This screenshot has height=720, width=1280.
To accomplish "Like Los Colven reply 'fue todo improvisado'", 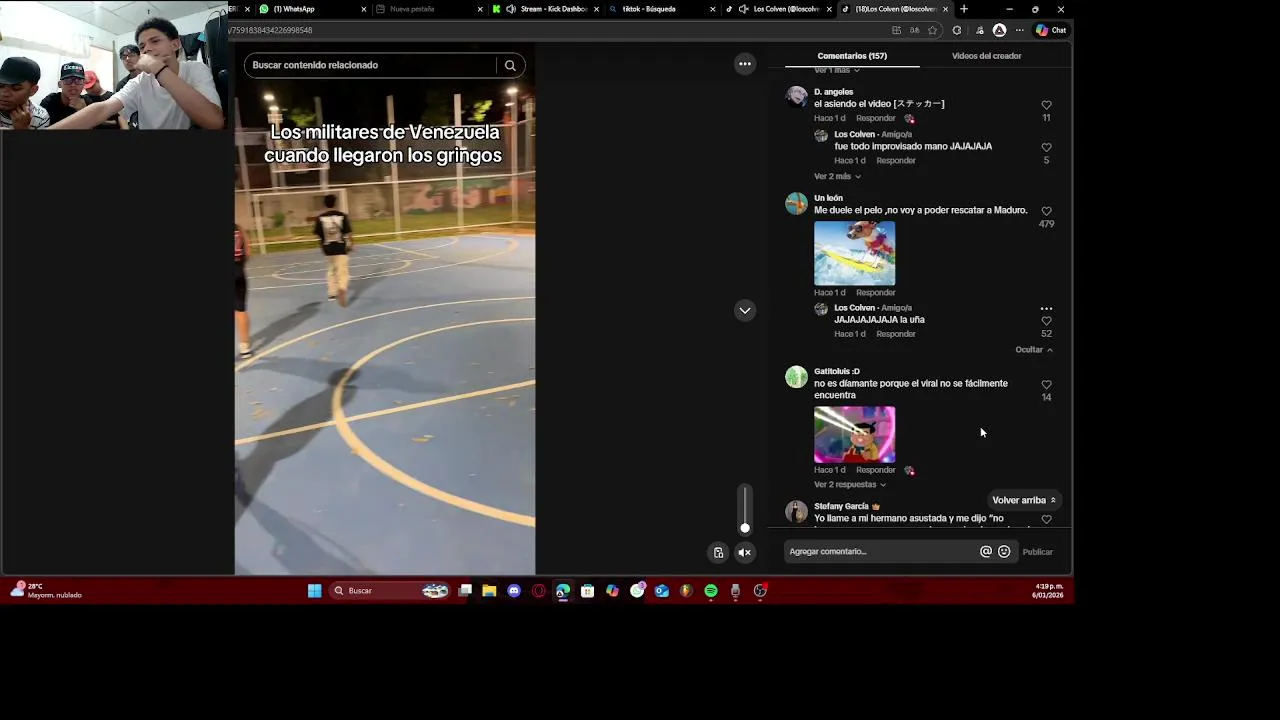I will [x=1047, y=147].
